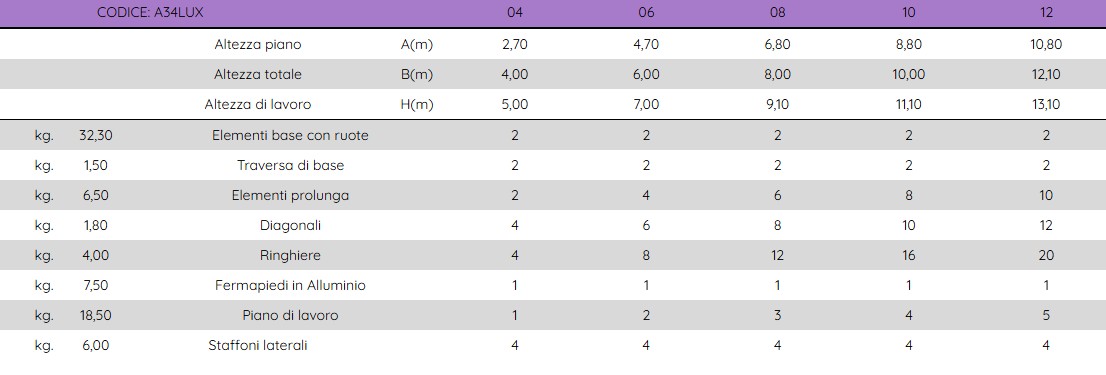Select column header 10
The image size is (1106, 375).
pos(908,12)
